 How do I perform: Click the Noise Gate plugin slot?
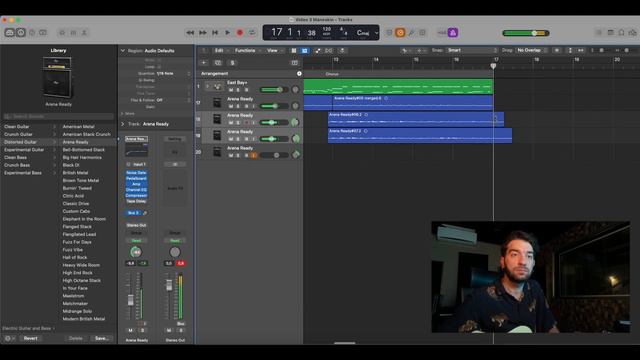click(x=136, y=173)
